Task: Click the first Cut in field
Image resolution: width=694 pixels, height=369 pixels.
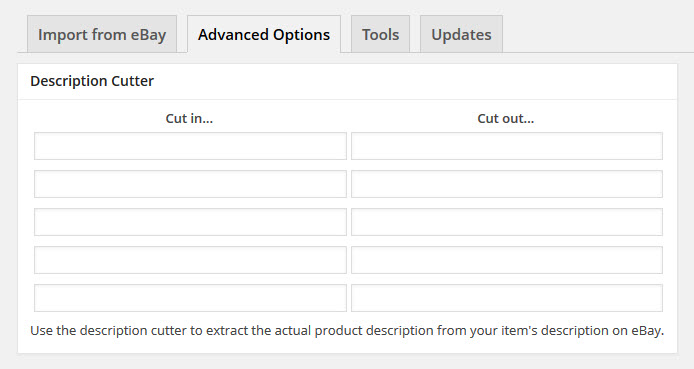Action: click(x=190, y=146)
